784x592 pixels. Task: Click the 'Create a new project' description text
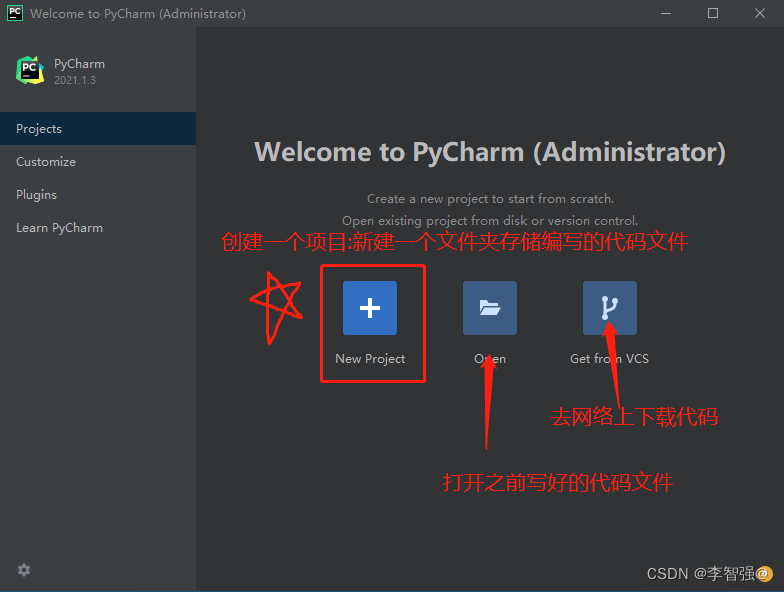tap(490, 198)
